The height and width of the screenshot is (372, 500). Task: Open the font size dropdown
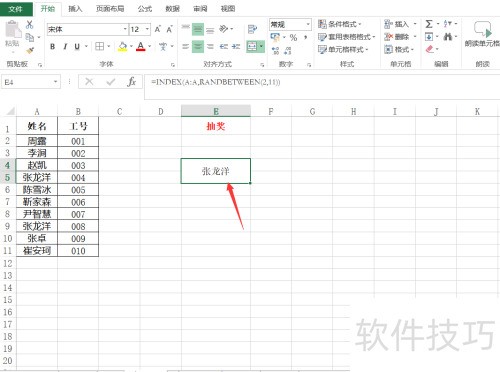point(147,29)
